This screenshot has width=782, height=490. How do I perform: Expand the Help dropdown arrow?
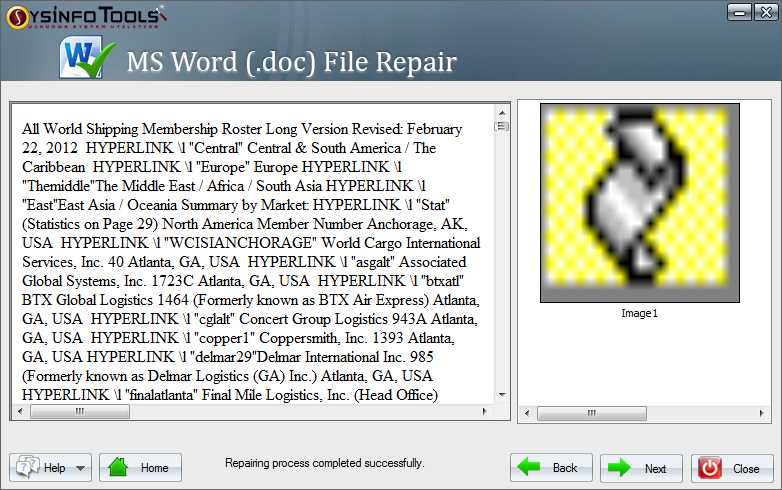click(x=81, y=469)
